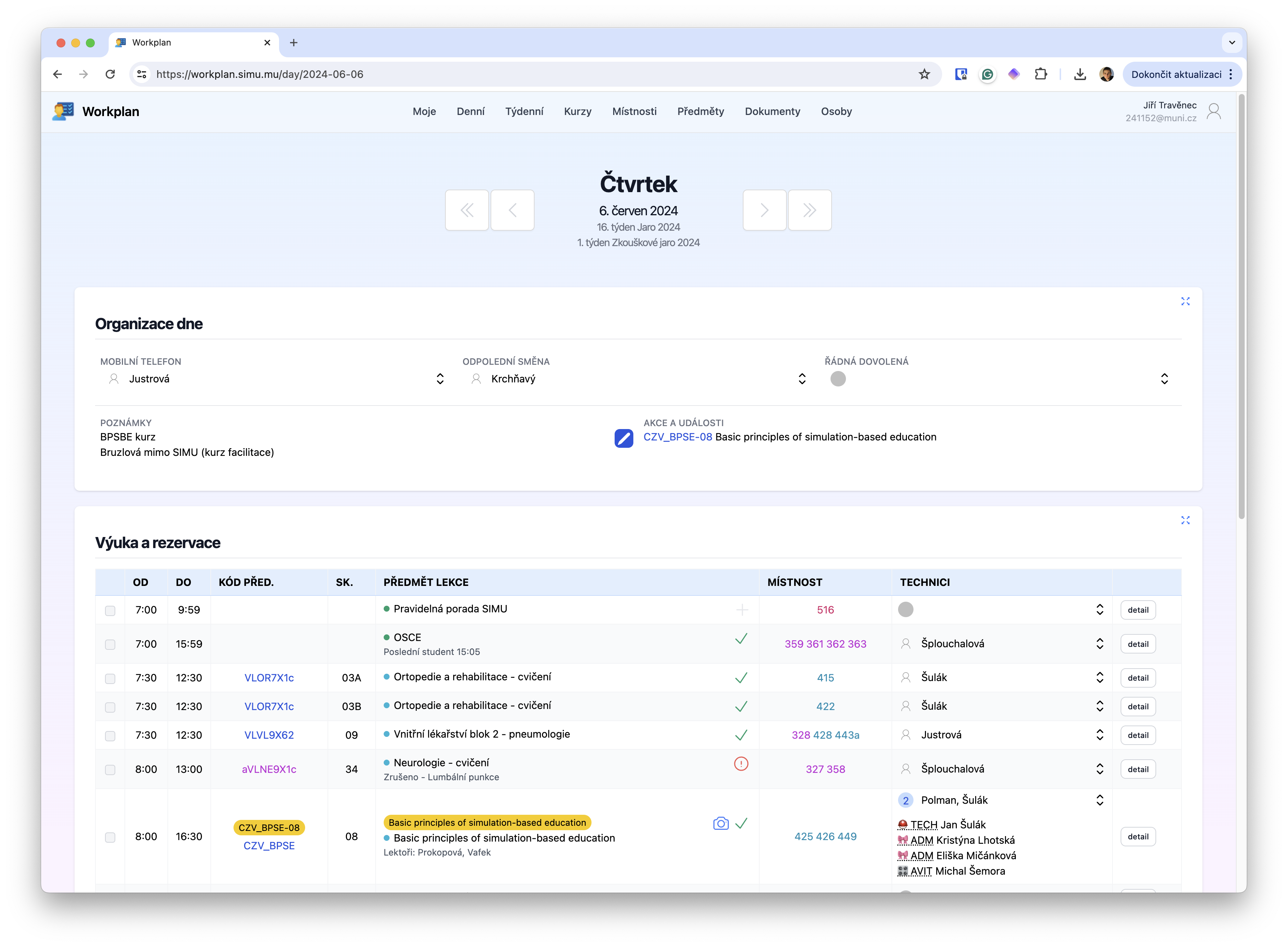Click the yellow CZV_BPSE-08 badge

coord(269,828)
